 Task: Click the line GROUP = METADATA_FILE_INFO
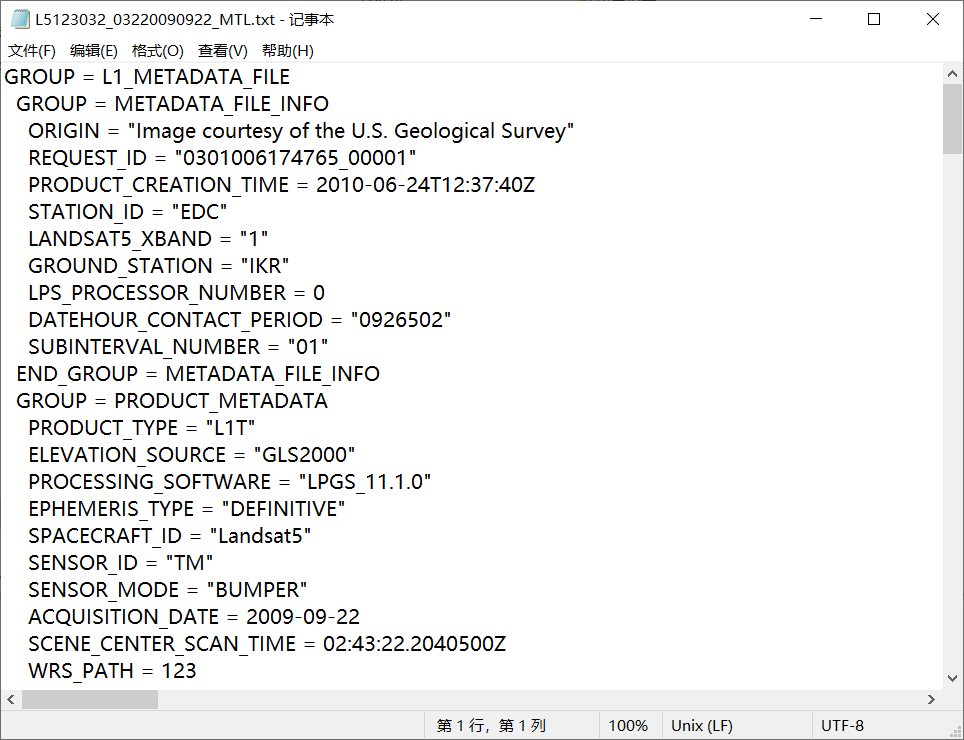[x=173, y=104]
